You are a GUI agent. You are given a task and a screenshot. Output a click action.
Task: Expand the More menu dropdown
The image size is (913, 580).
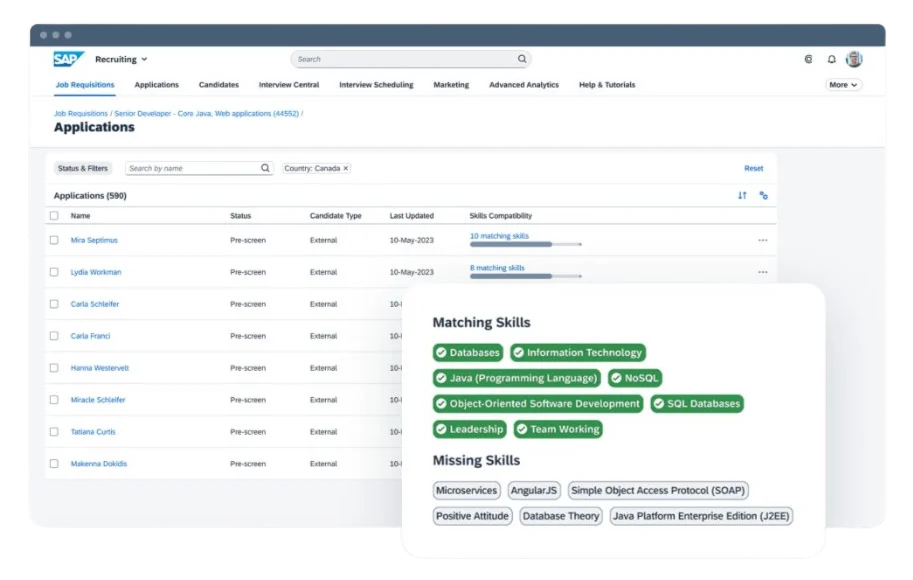click(843, 85)
